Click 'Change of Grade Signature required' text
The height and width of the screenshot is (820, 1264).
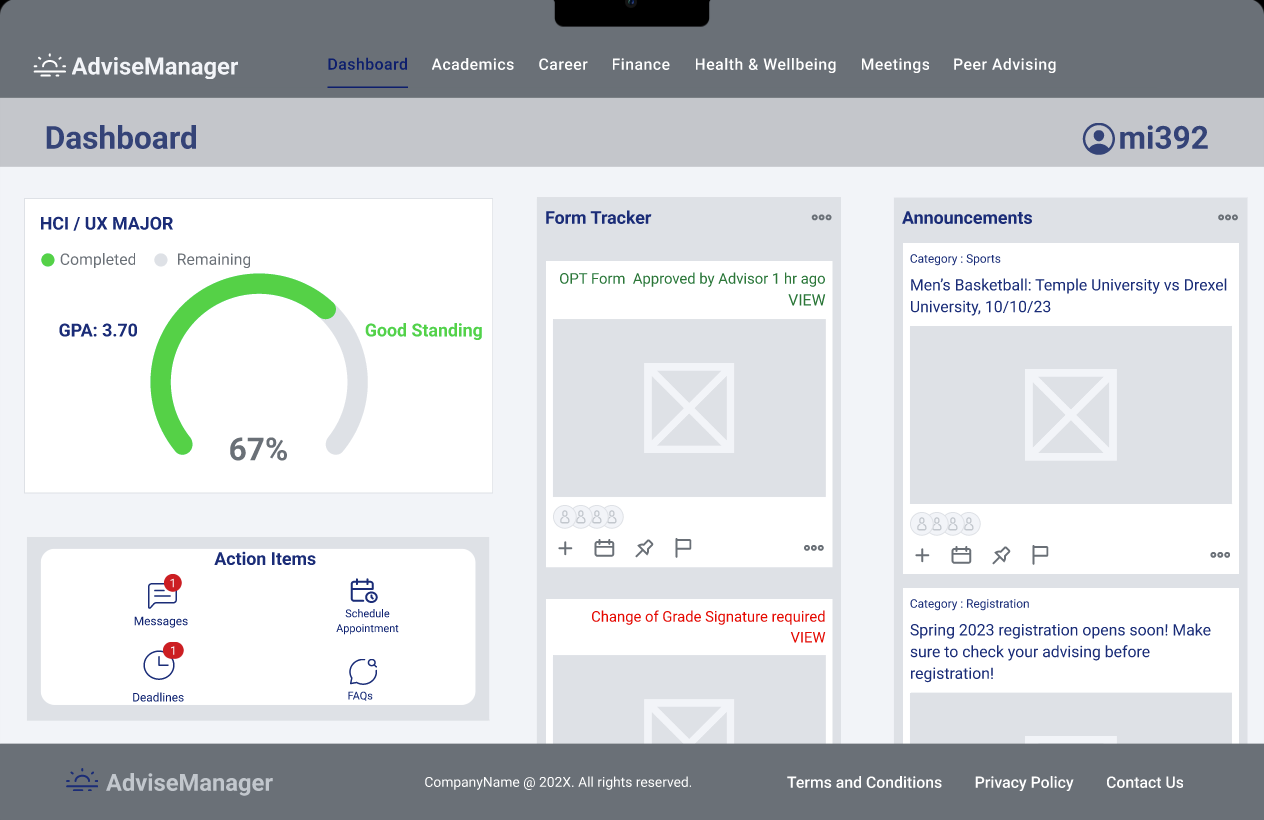pyautogui.click(x=708, y=617)
